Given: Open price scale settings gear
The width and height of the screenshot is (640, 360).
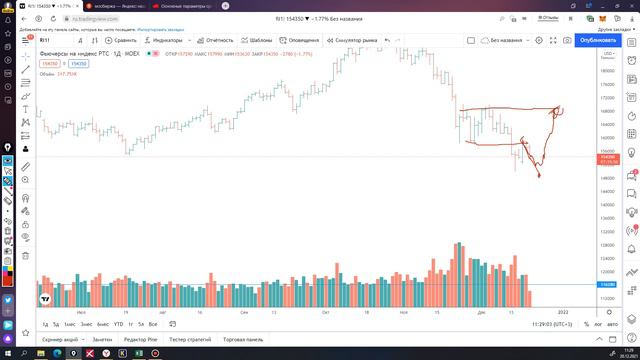Looking at the screenshot, I should pyautogui.click(x=609, y=312).
